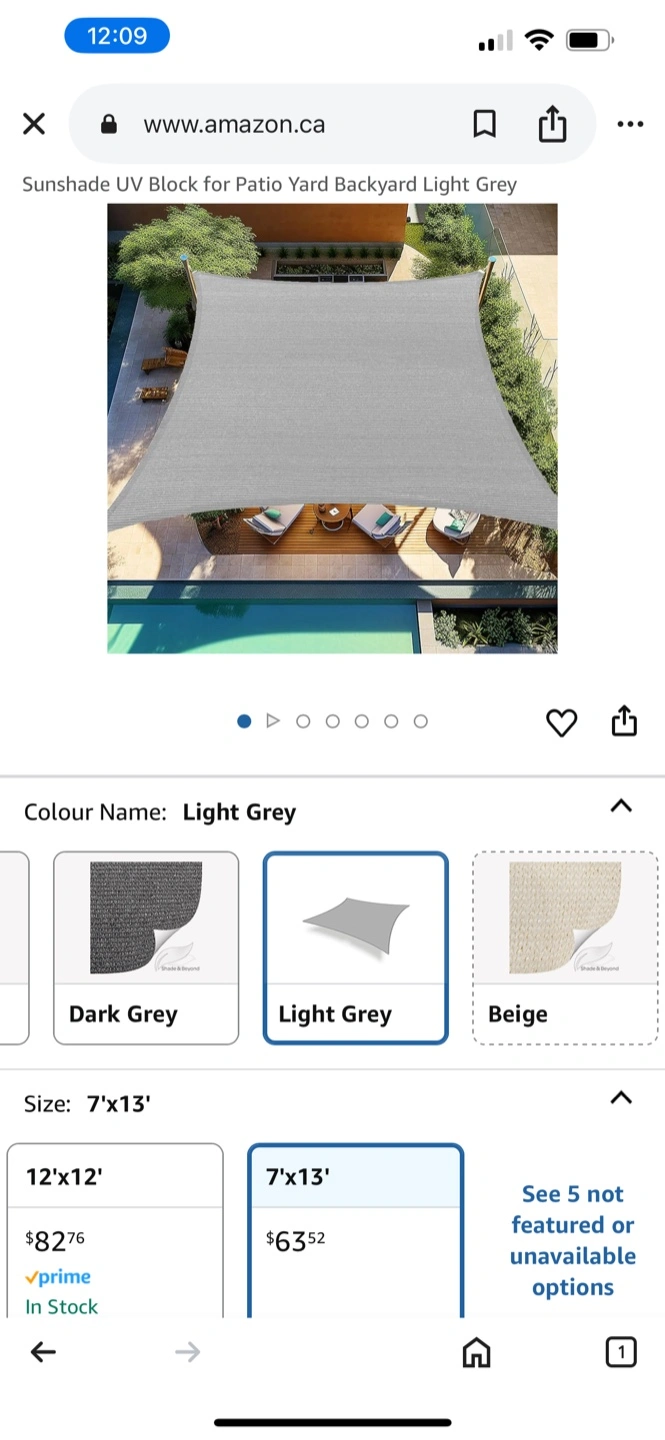Go back with the bottom left arrow
This screenshot has width=665, height=1440.
(43, 1352)
